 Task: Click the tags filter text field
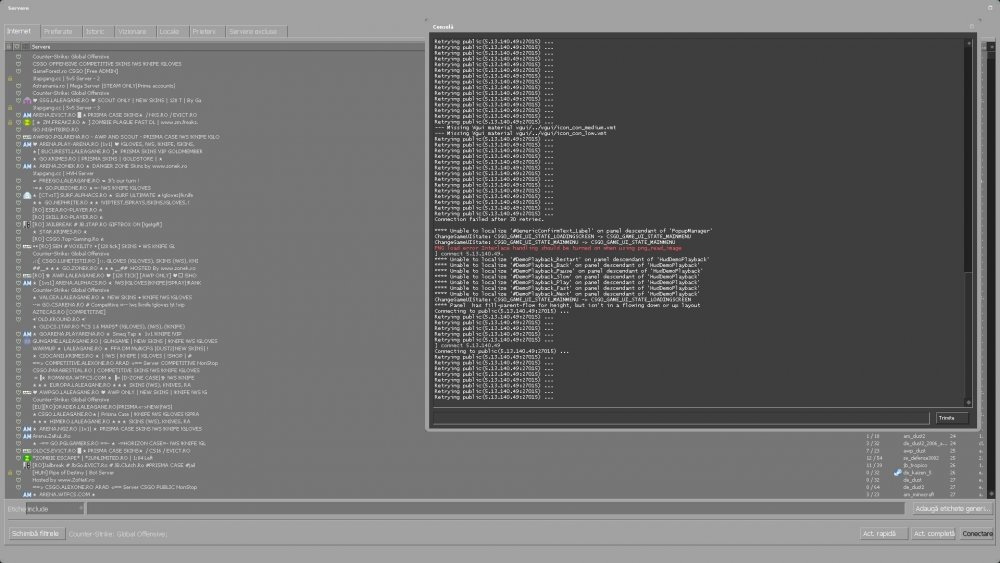click(496, 509)
